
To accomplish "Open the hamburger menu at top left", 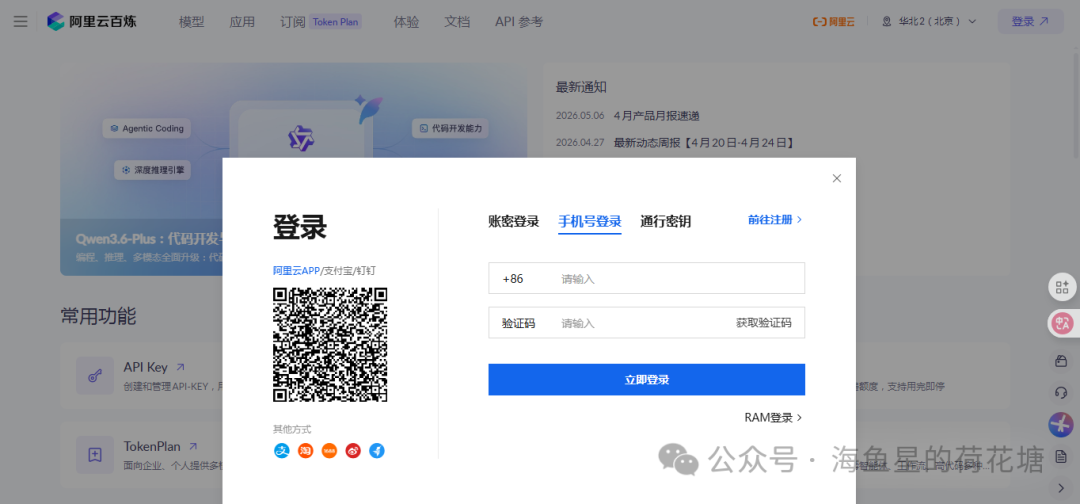I will point(21,21).
